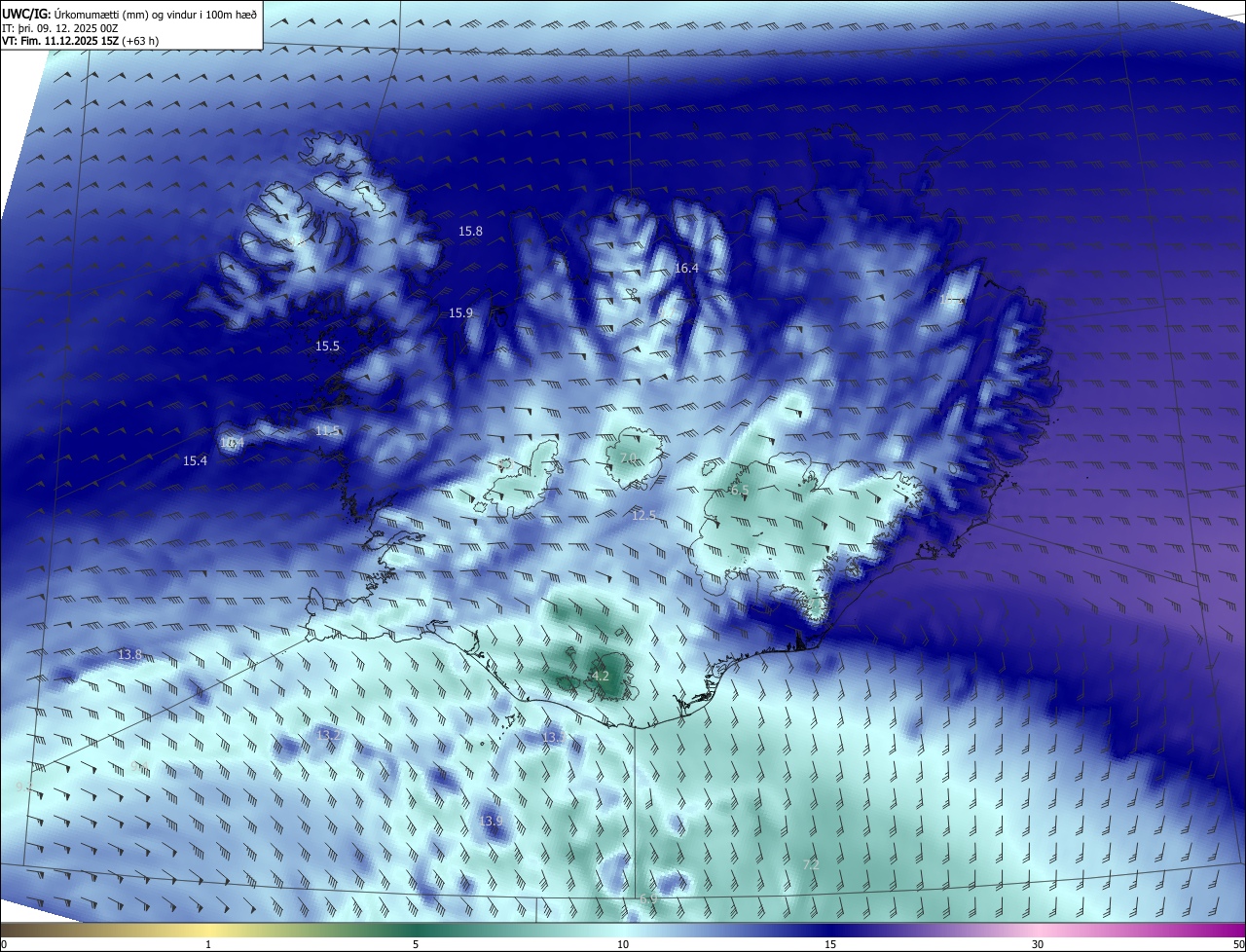Click the 15.4 value off the west coast
The height and width of the screenshot is (952, 1246).
195,461
